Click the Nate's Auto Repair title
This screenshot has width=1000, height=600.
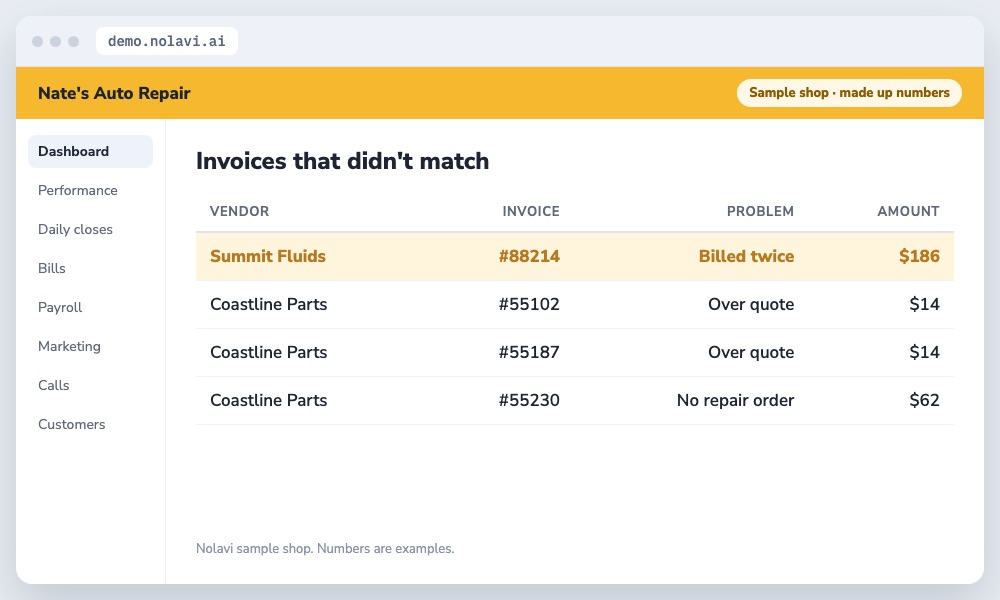(x=114, y=93)
